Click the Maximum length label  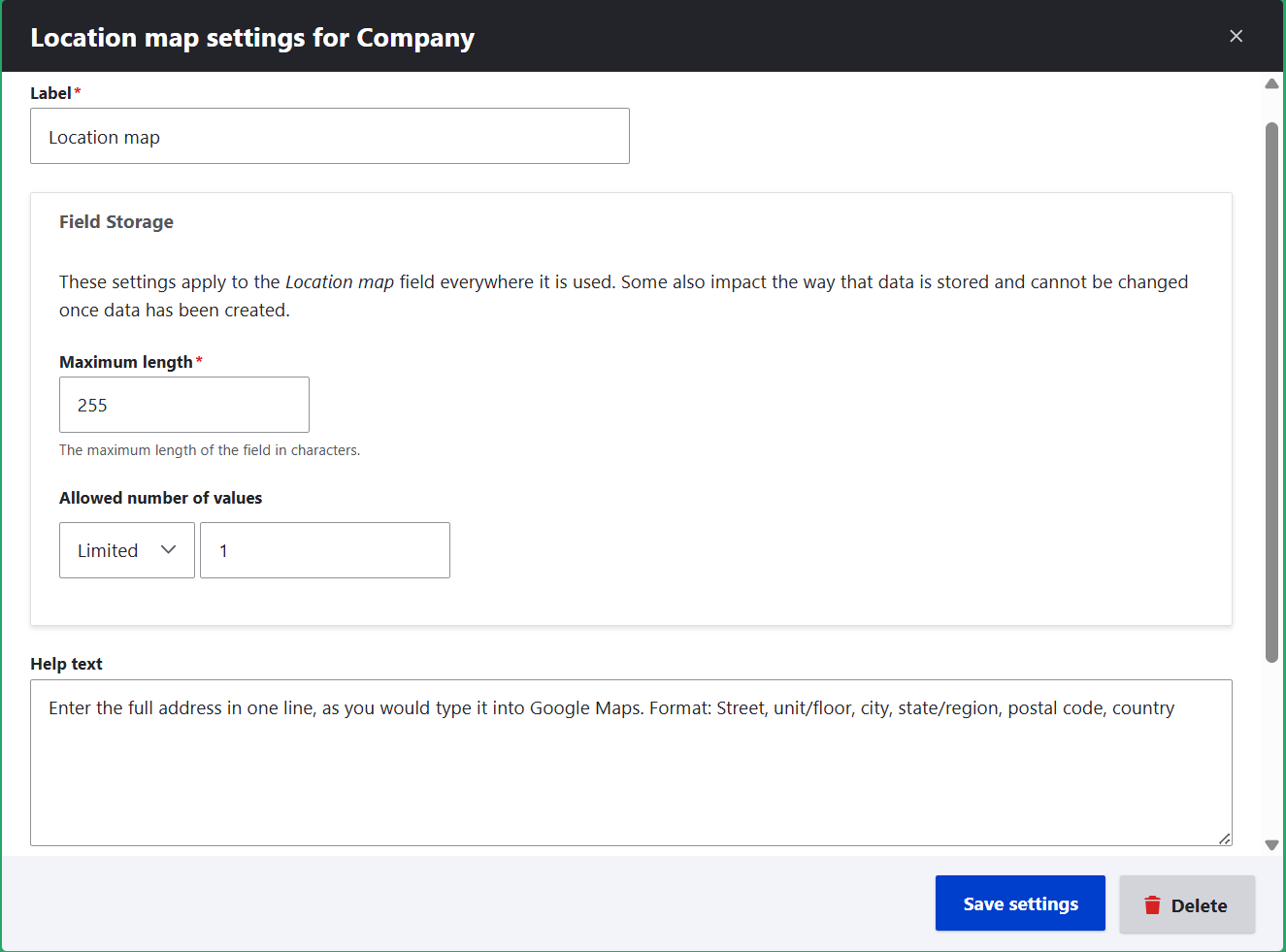pyautogui.click(x=126, y=362)
